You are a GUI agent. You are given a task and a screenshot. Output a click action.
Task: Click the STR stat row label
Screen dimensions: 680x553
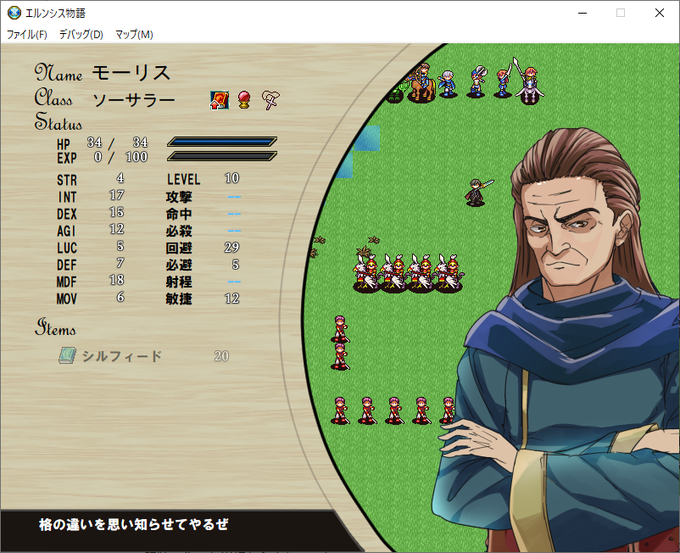pos(67,180)
